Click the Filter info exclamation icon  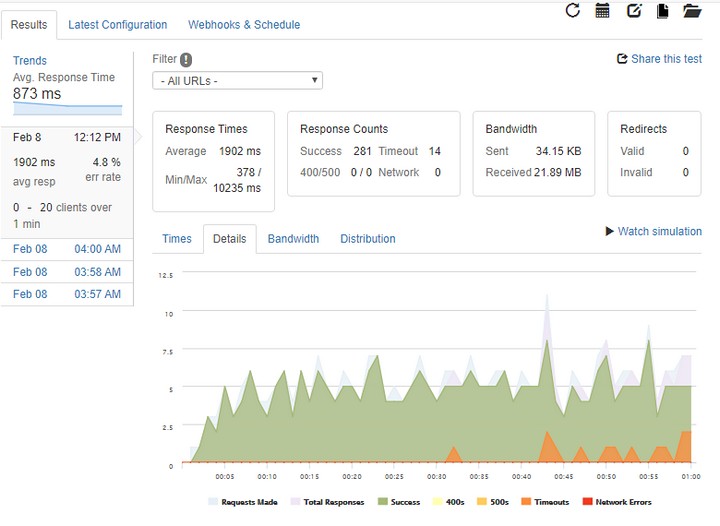click(x=186, y=60)
